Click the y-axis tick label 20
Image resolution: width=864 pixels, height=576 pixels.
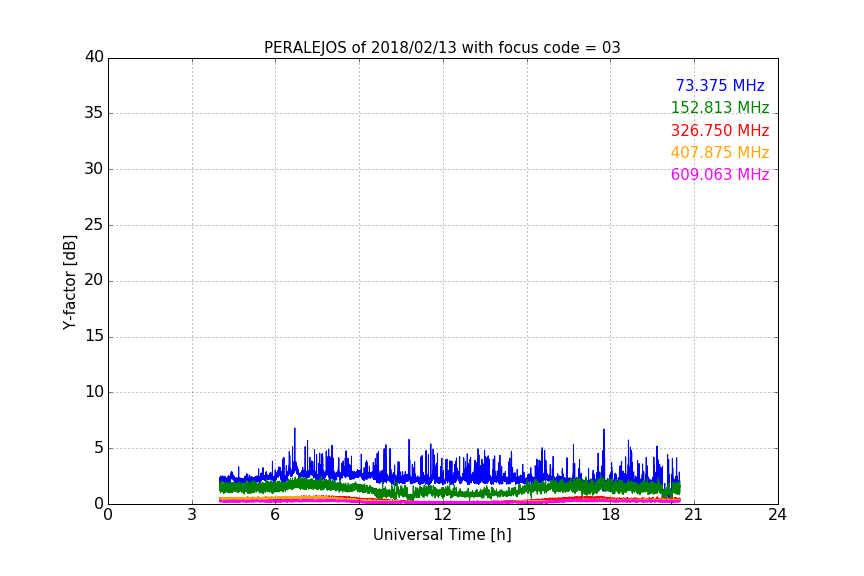click(94, 280)
